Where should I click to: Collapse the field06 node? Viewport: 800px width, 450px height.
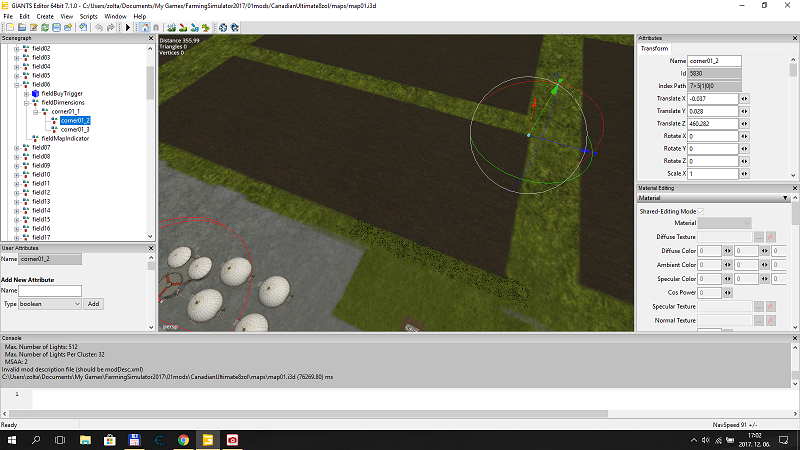click(16, 85)
